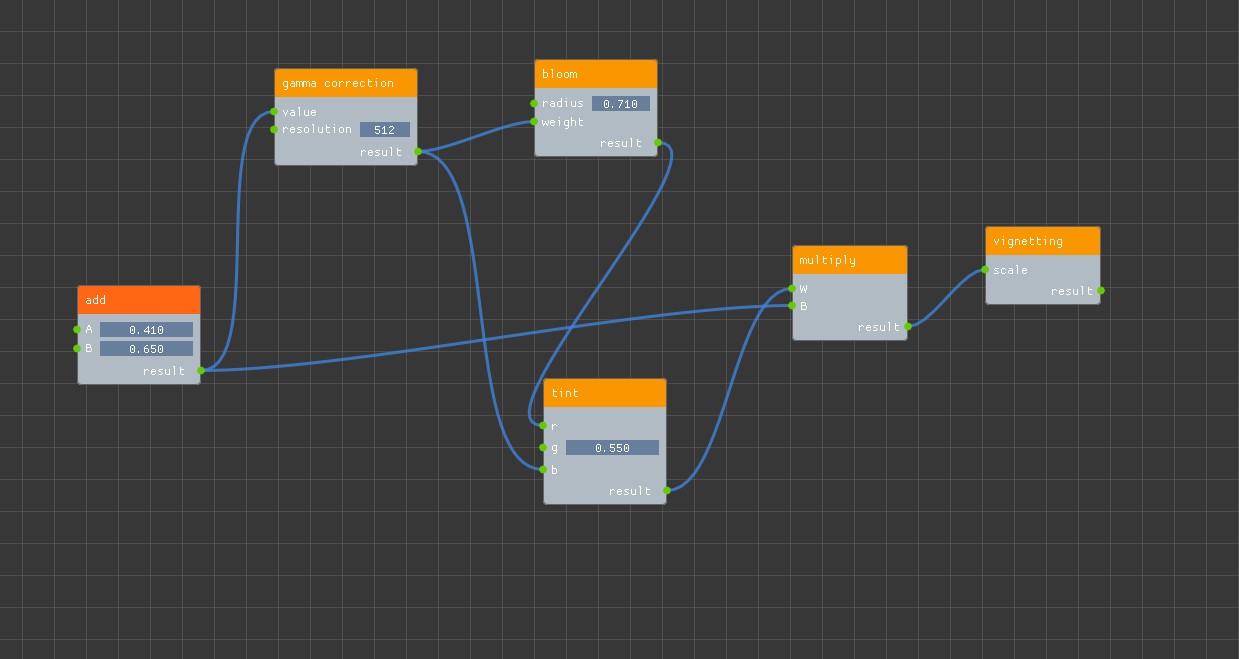Adjust the bloom radius value 0.710

[621, 104]
